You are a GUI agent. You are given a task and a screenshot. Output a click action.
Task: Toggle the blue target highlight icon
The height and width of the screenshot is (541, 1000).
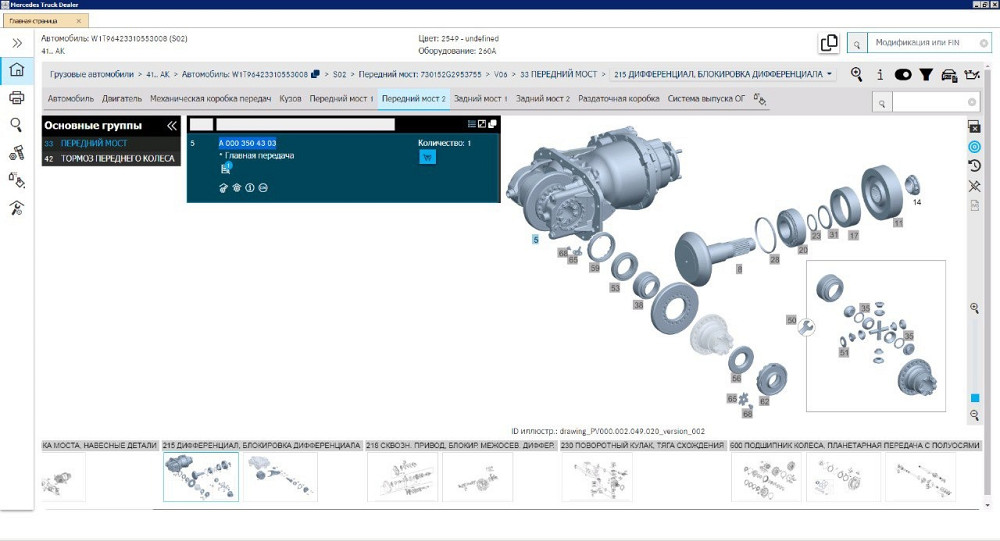[974, 146]
